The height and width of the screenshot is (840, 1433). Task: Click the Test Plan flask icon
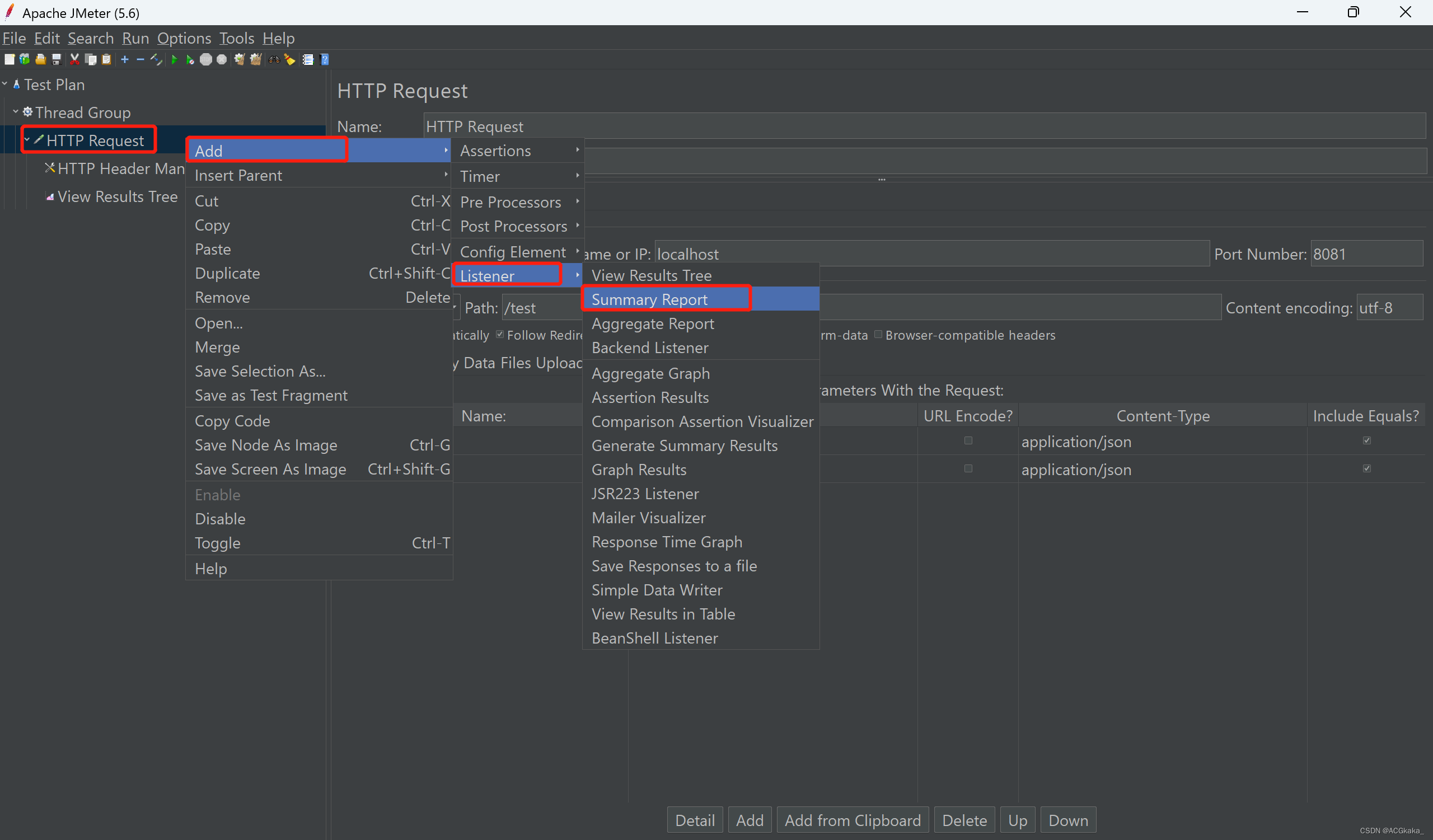(16, 84)
